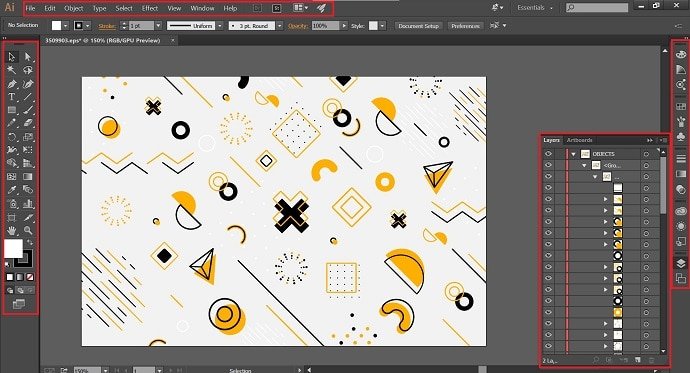Open the Symbols panel (club icon)
The width and height of the screenshot is (690, 373).
tap(681, 137)
